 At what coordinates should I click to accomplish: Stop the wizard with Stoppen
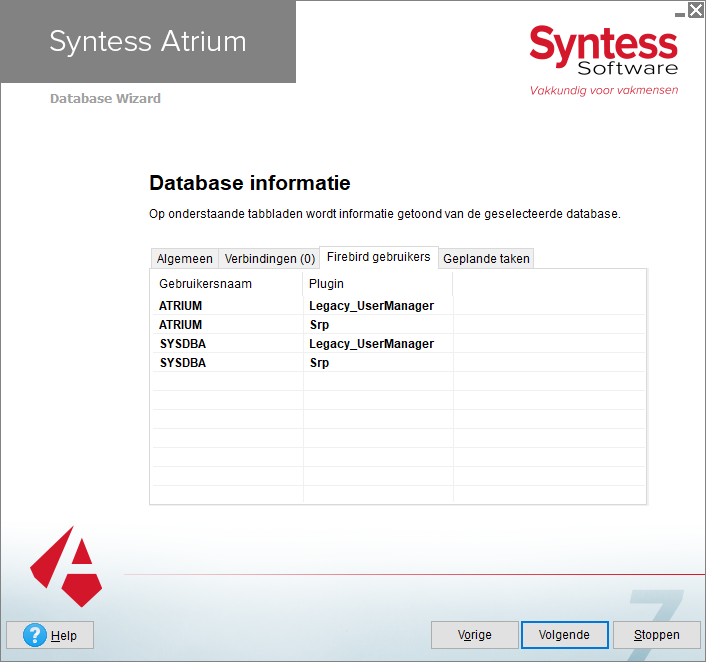(656, 635)
